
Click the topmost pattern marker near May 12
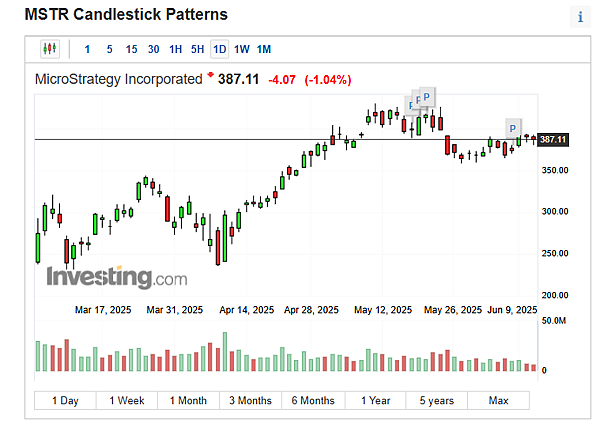[x=427, y=96]
